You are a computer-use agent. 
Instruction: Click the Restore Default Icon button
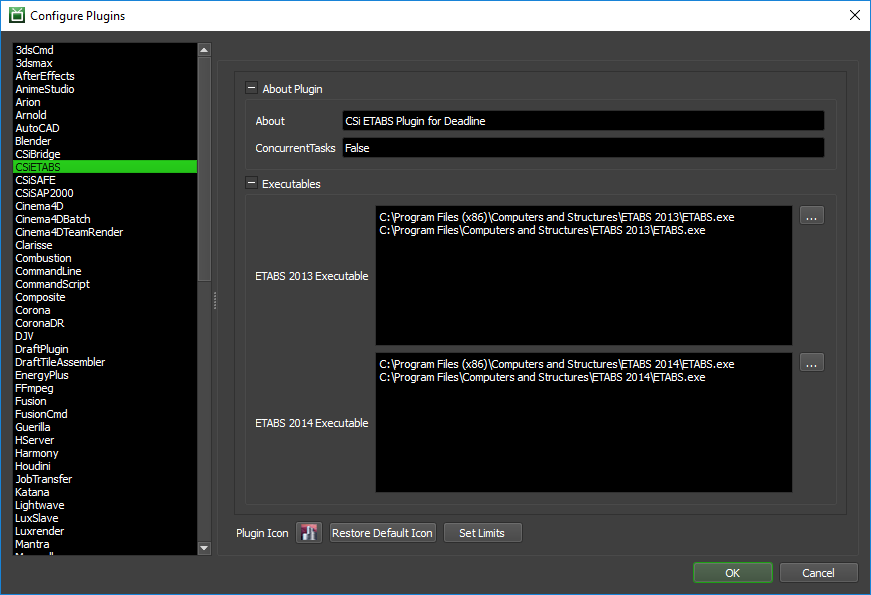click(382, 533)
